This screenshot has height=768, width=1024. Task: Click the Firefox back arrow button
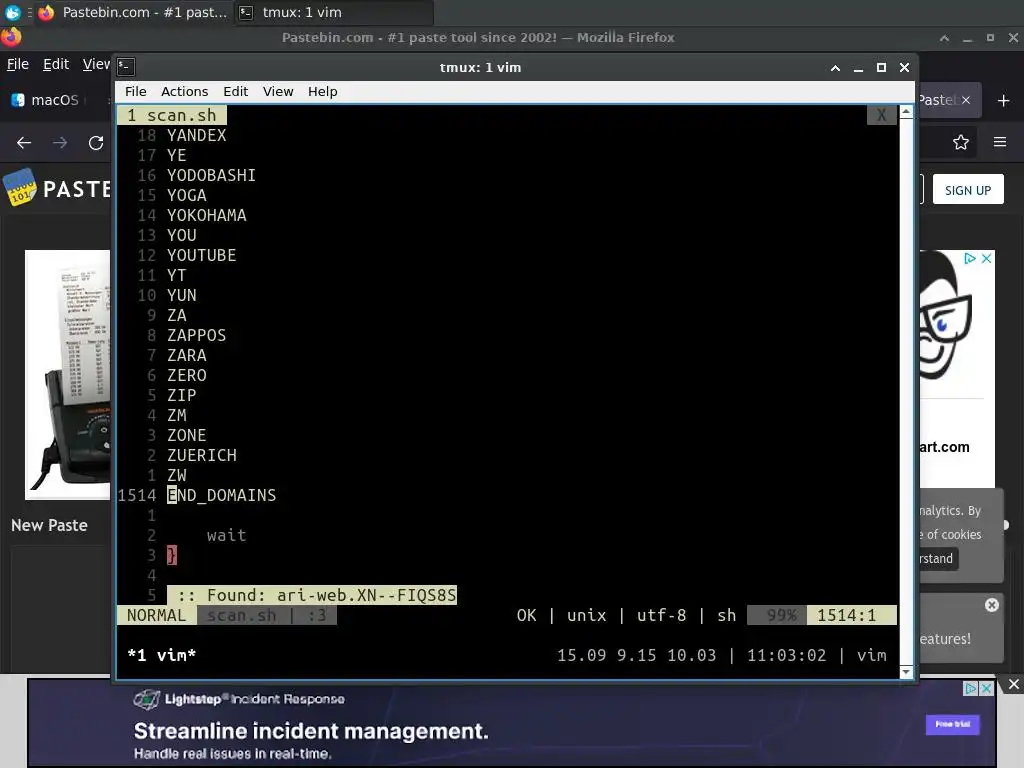24,142
